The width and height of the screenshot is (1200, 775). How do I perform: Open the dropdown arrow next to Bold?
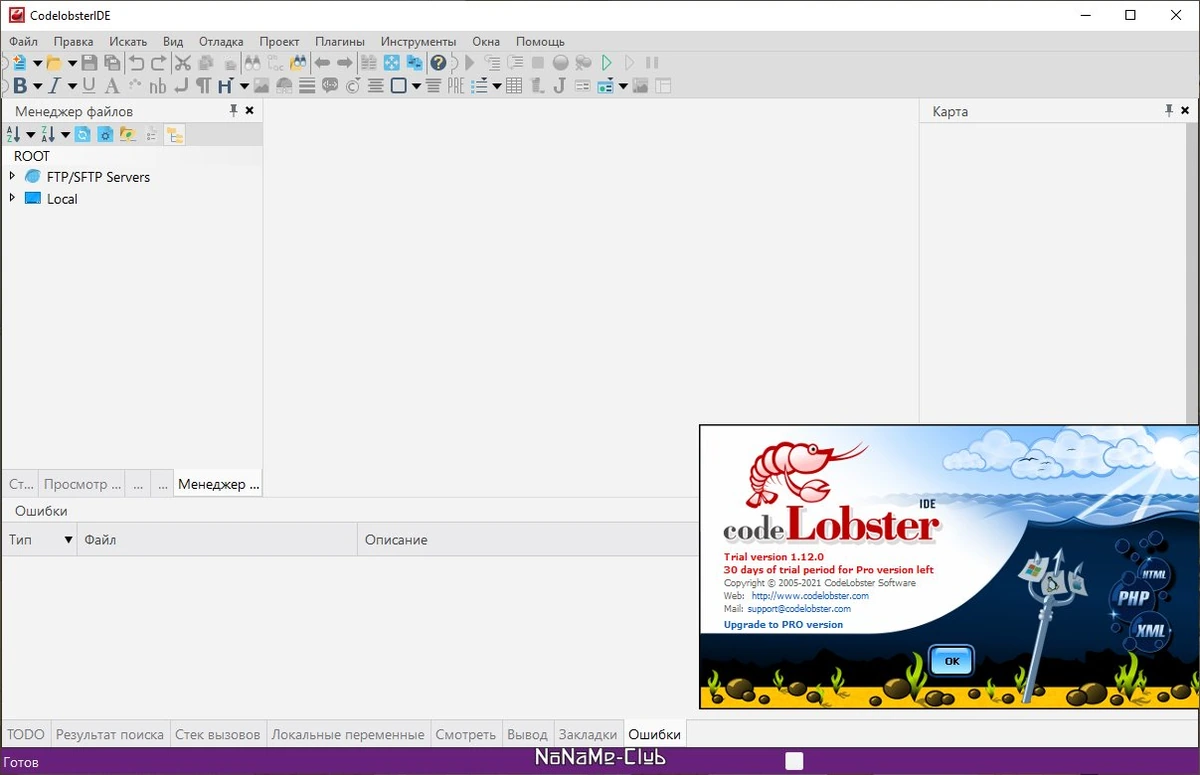[x=38, y=86]
